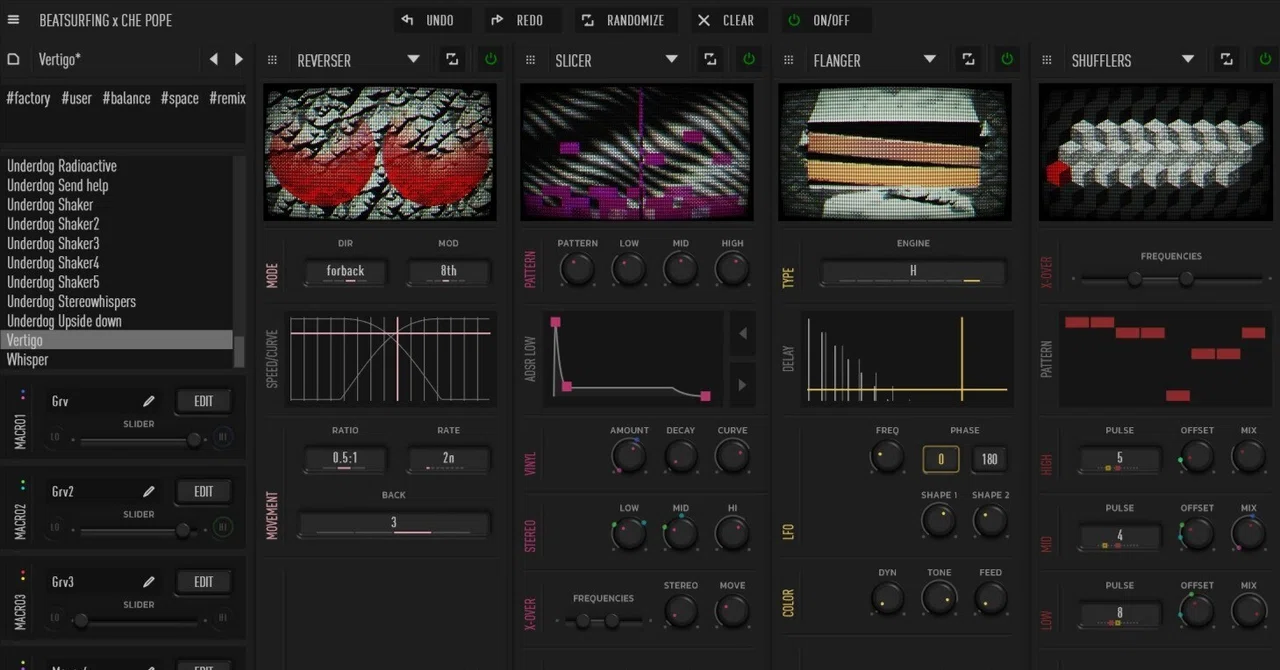Toggle Shufflers module power

1264,60
